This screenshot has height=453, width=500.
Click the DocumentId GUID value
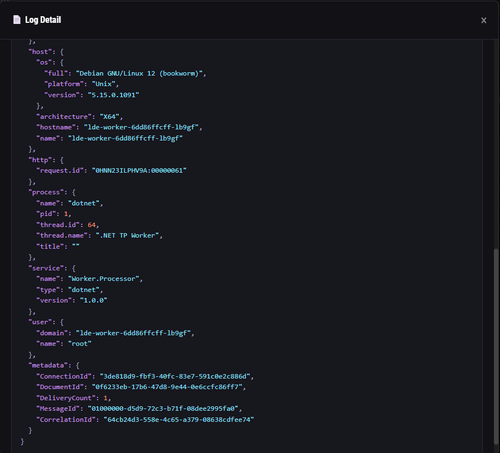click(167, 387)
